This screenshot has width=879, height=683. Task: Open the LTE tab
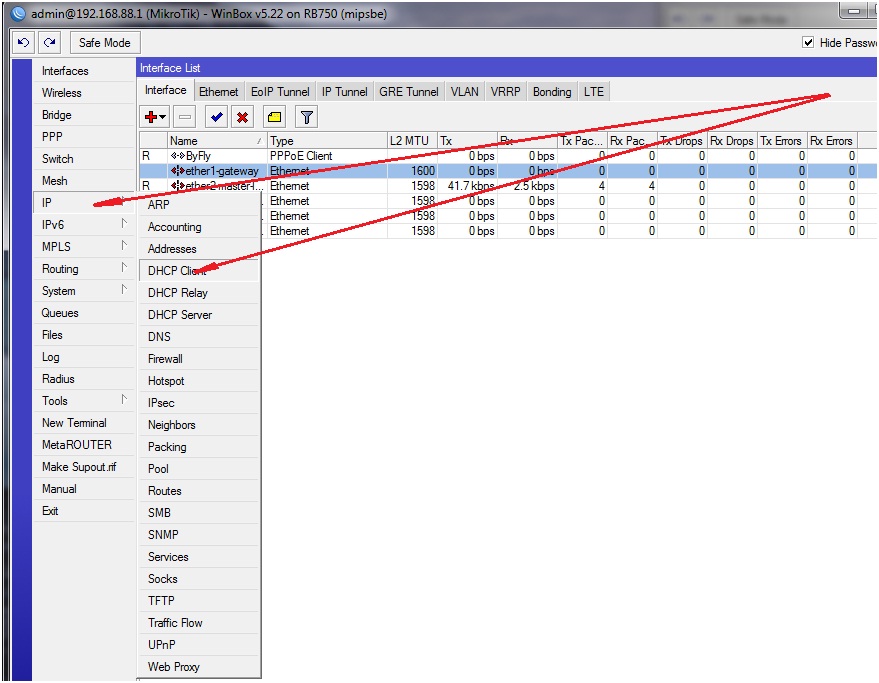pyautogui.click(x=594, y=91)
